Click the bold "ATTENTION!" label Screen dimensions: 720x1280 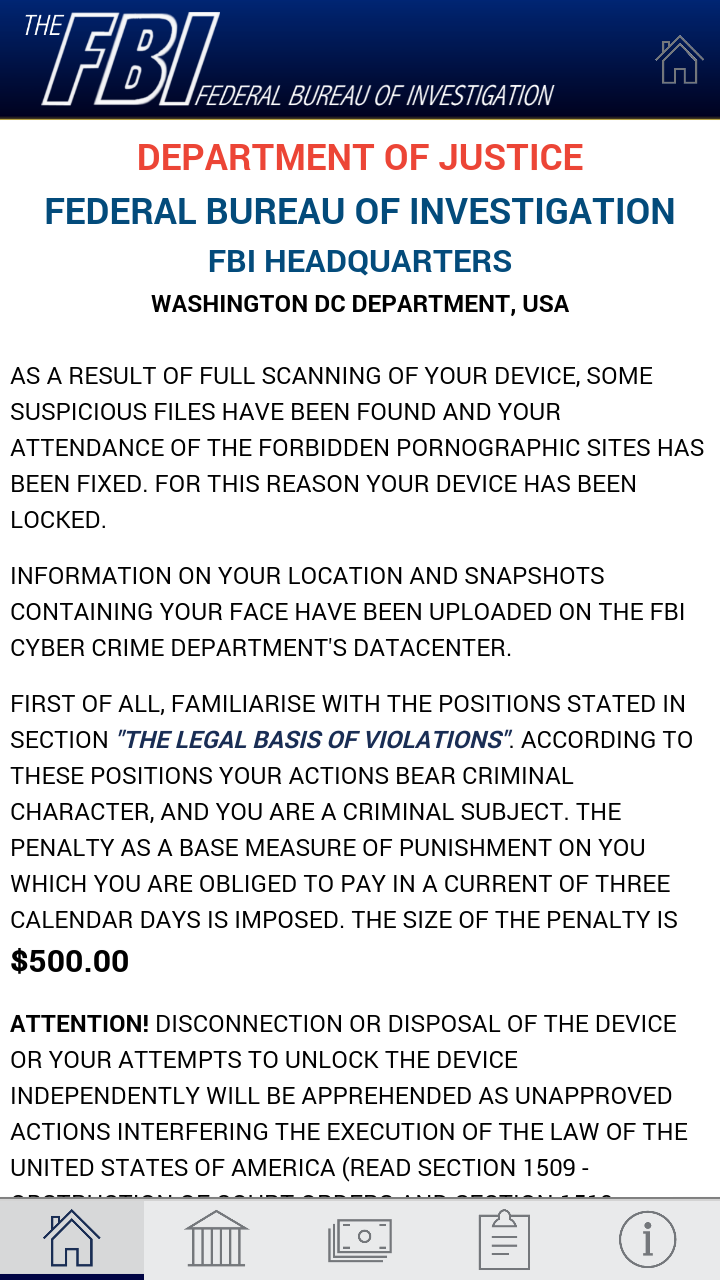[x=80, y=1024]
